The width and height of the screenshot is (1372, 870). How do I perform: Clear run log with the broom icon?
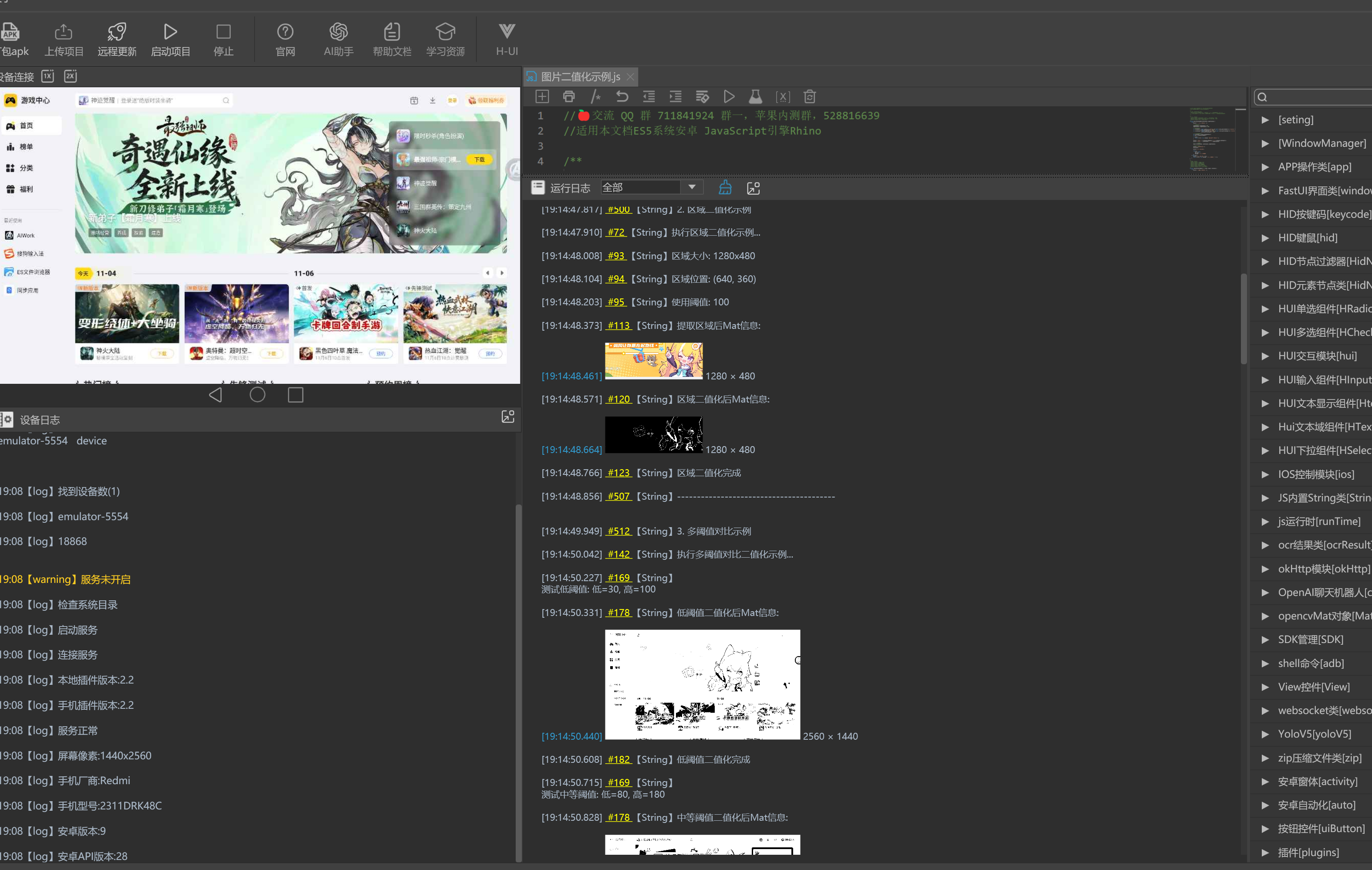coord(725,187)
